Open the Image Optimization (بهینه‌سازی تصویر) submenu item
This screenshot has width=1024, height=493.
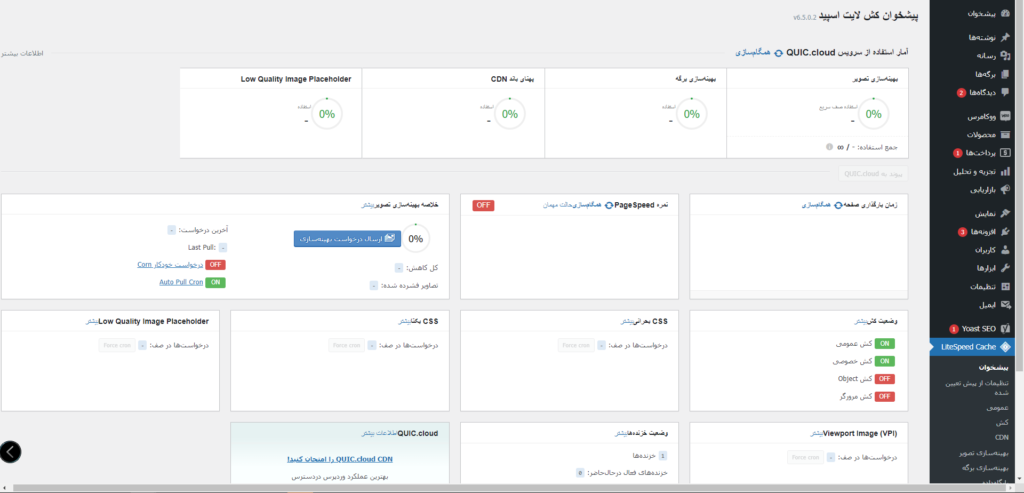(x=984, y=453)
